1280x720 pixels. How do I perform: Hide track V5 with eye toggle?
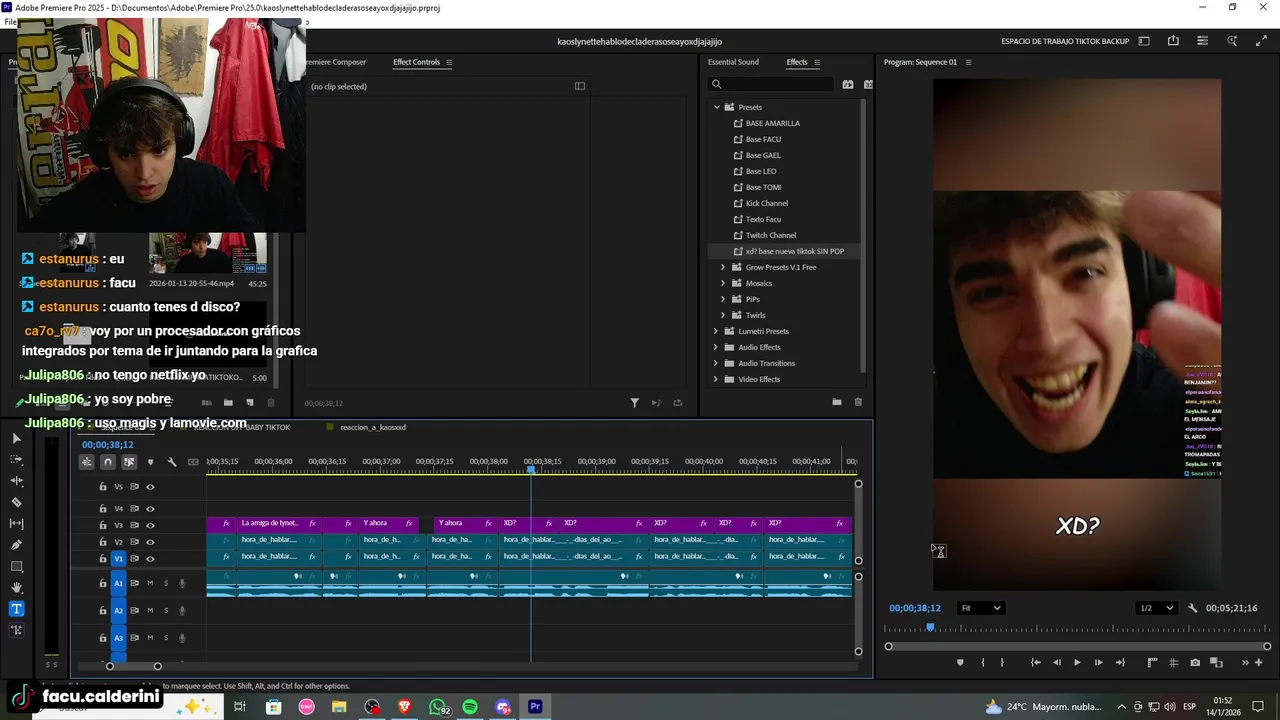click(150, 487)
